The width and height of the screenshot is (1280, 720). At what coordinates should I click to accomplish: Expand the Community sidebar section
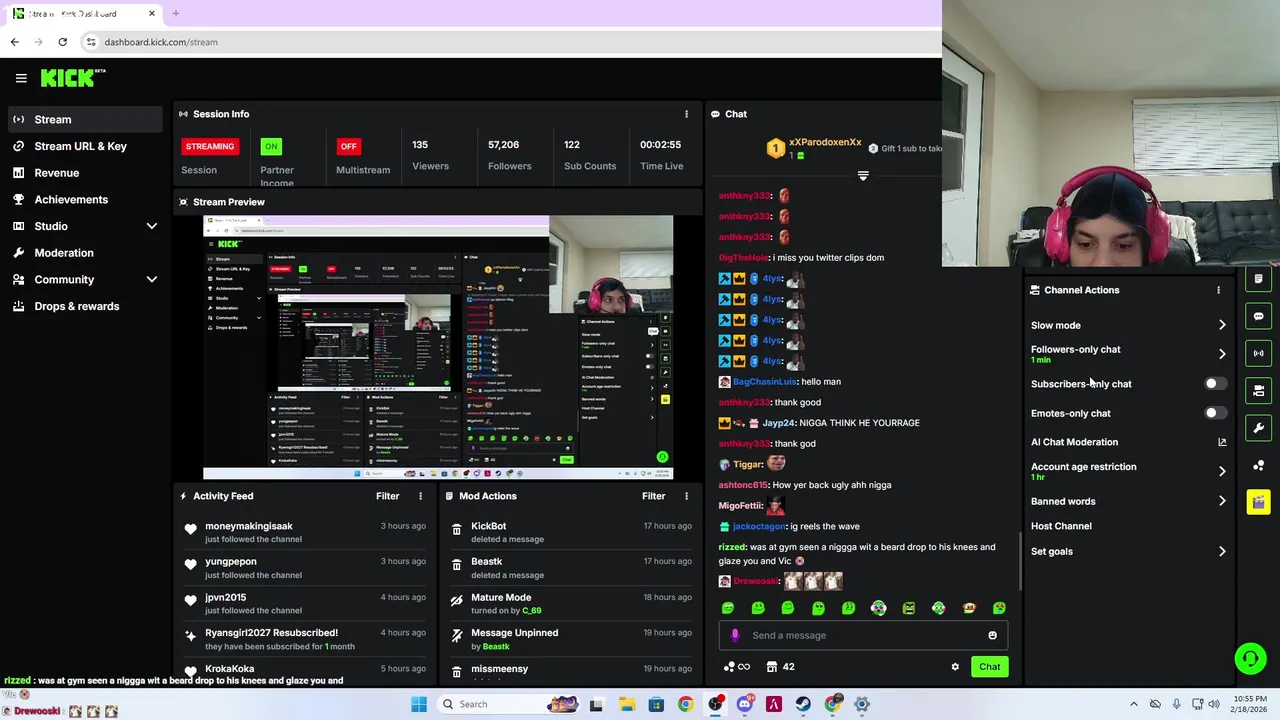152,280
